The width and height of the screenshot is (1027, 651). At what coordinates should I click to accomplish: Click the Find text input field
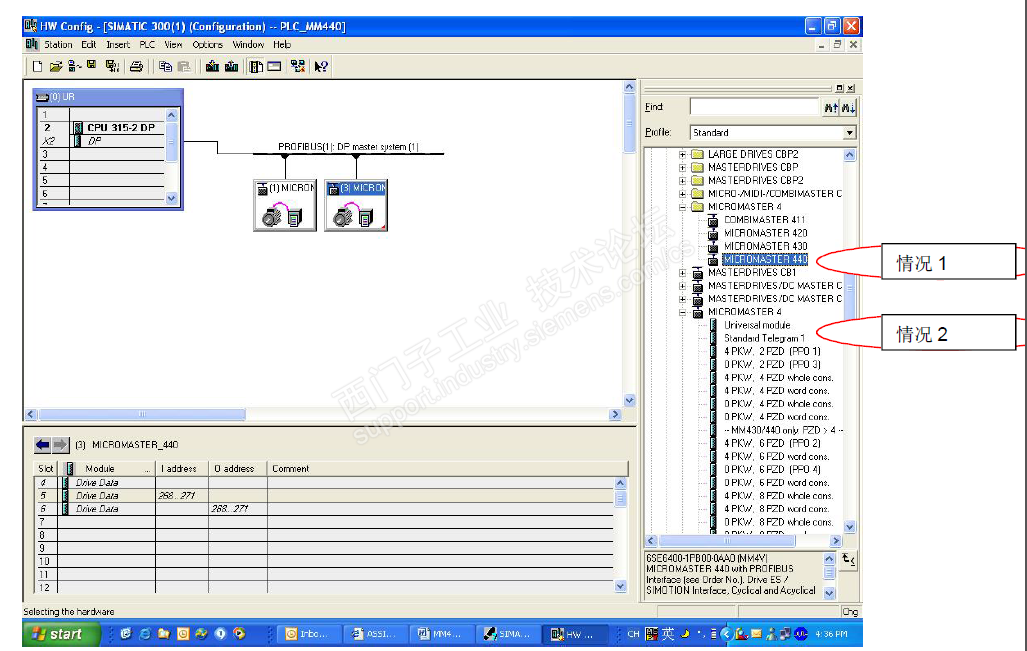pyautogui.click(x=754, y=107)
